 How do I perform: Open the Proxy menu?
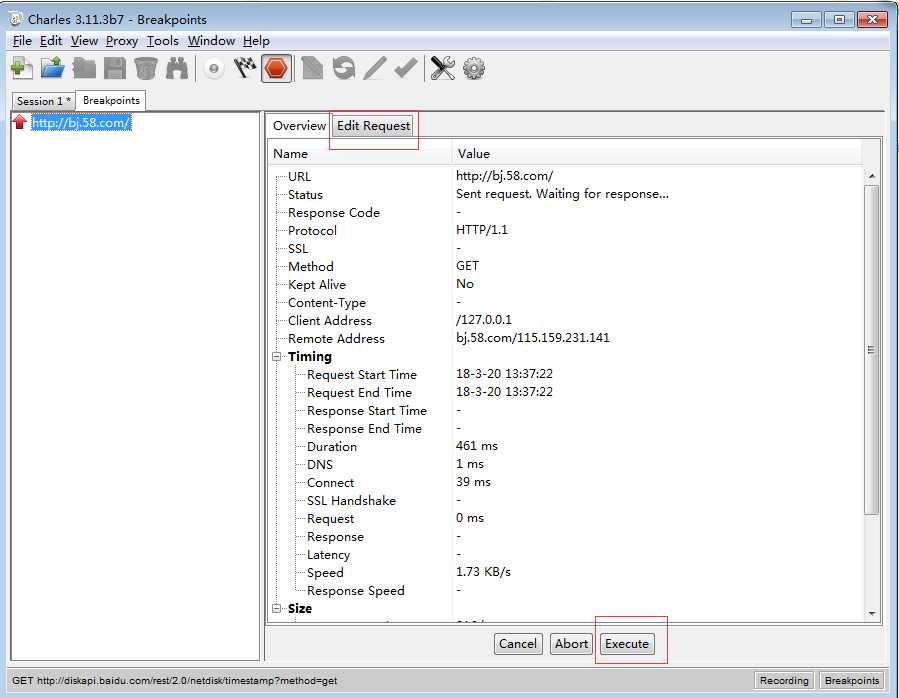[122, 41]
